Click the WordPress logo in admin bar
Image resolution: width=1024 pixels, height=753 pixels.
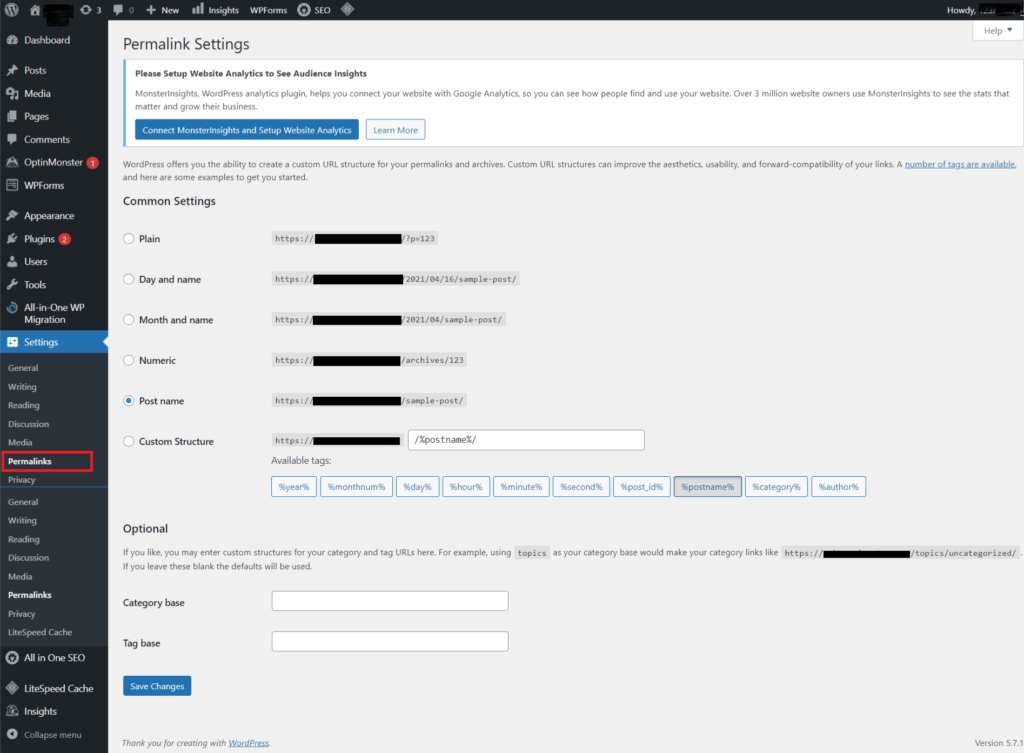(x=12, y=10)
